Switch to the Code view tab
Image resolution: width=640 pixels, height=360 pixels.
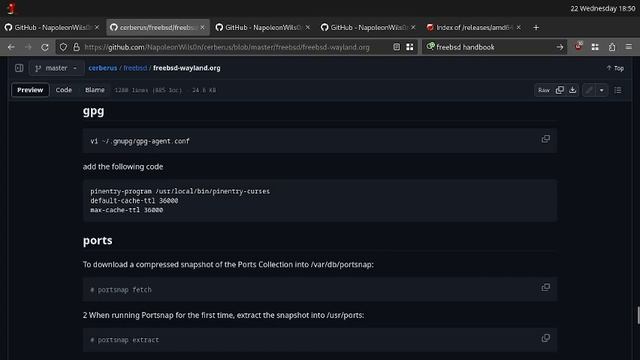point(64,90)
